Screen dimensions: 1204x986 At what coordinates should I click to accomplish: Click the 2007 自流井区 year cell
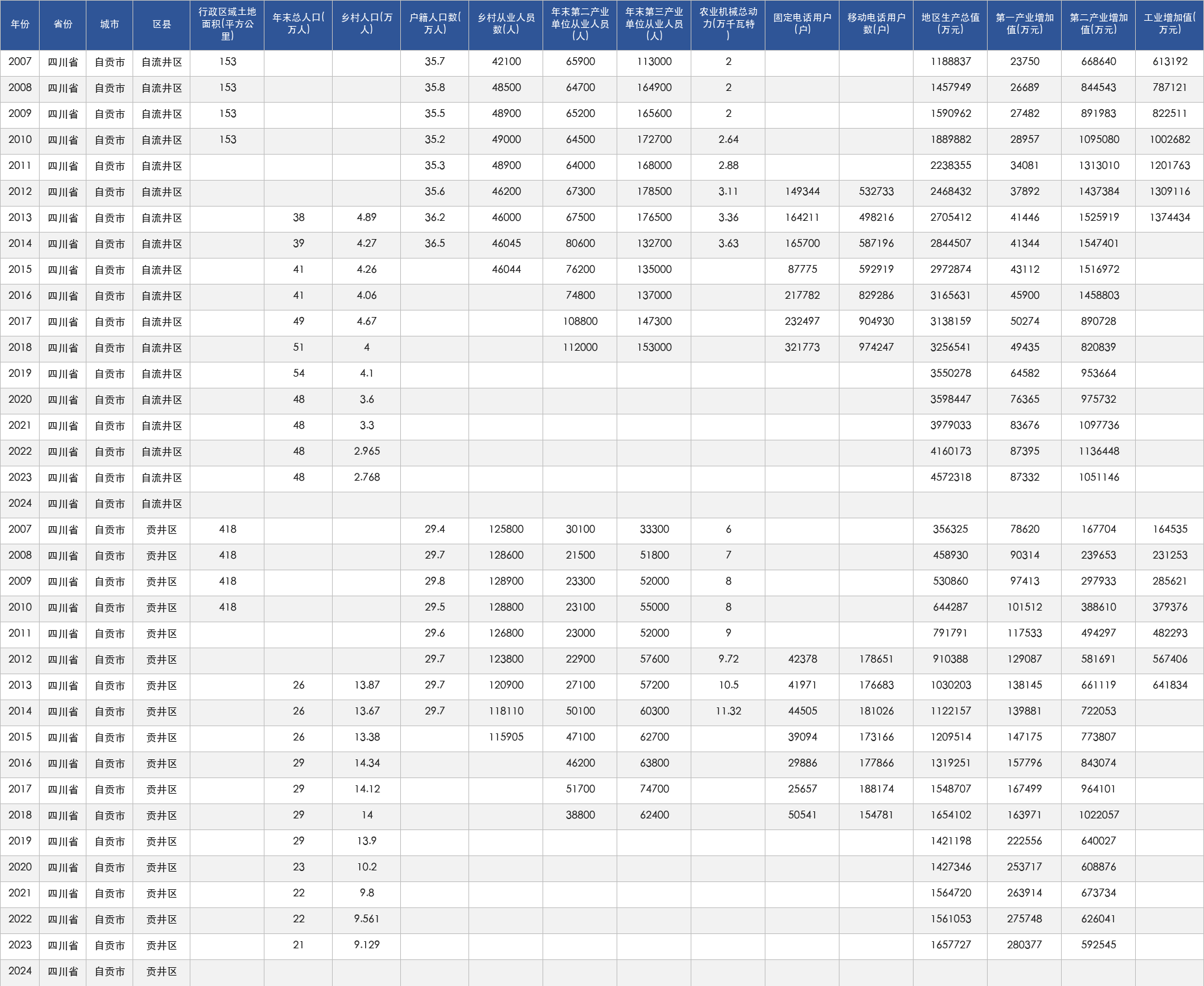(x=20, y=62)
